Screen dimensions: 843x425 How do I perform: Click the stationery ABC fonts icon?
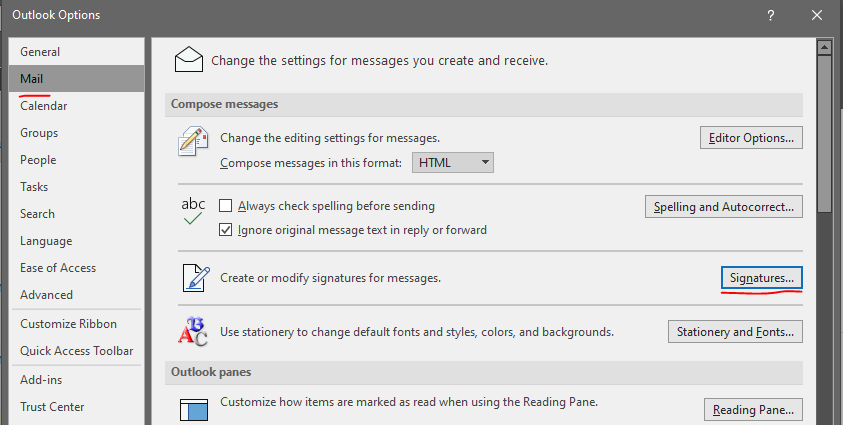pos(193,331)
